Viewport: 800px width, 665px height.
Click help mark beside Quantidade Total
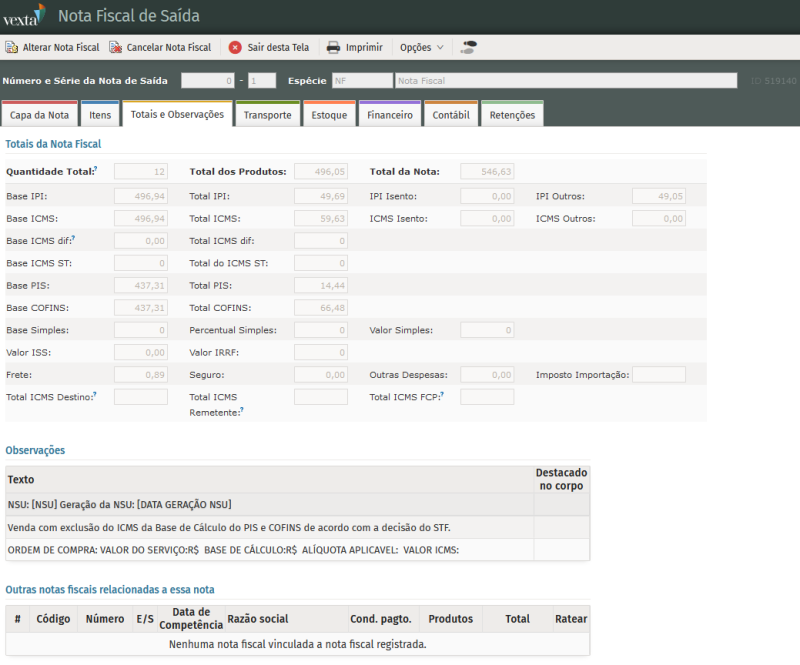tap(95, 170)
